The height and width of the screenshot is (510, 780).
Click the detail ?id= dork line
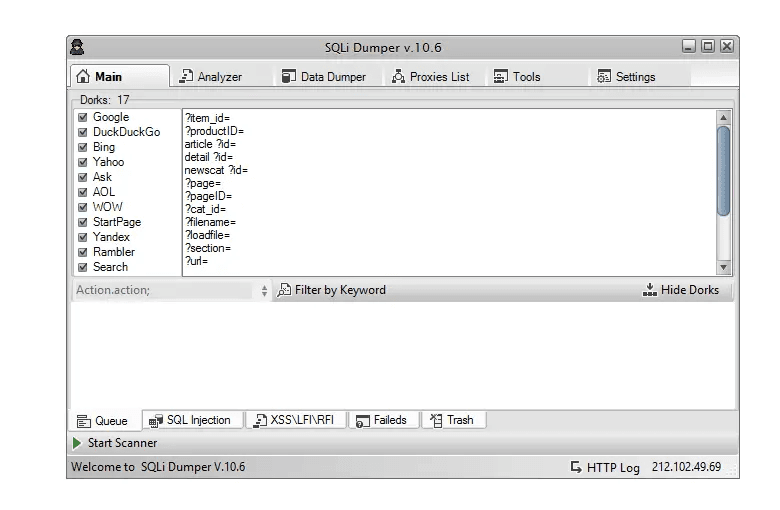tap(208, 157)
